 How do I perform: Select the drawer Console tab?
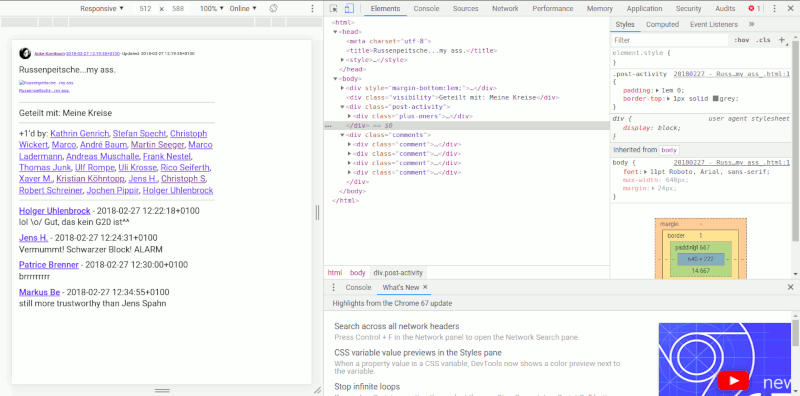click(x=358, y=287)
